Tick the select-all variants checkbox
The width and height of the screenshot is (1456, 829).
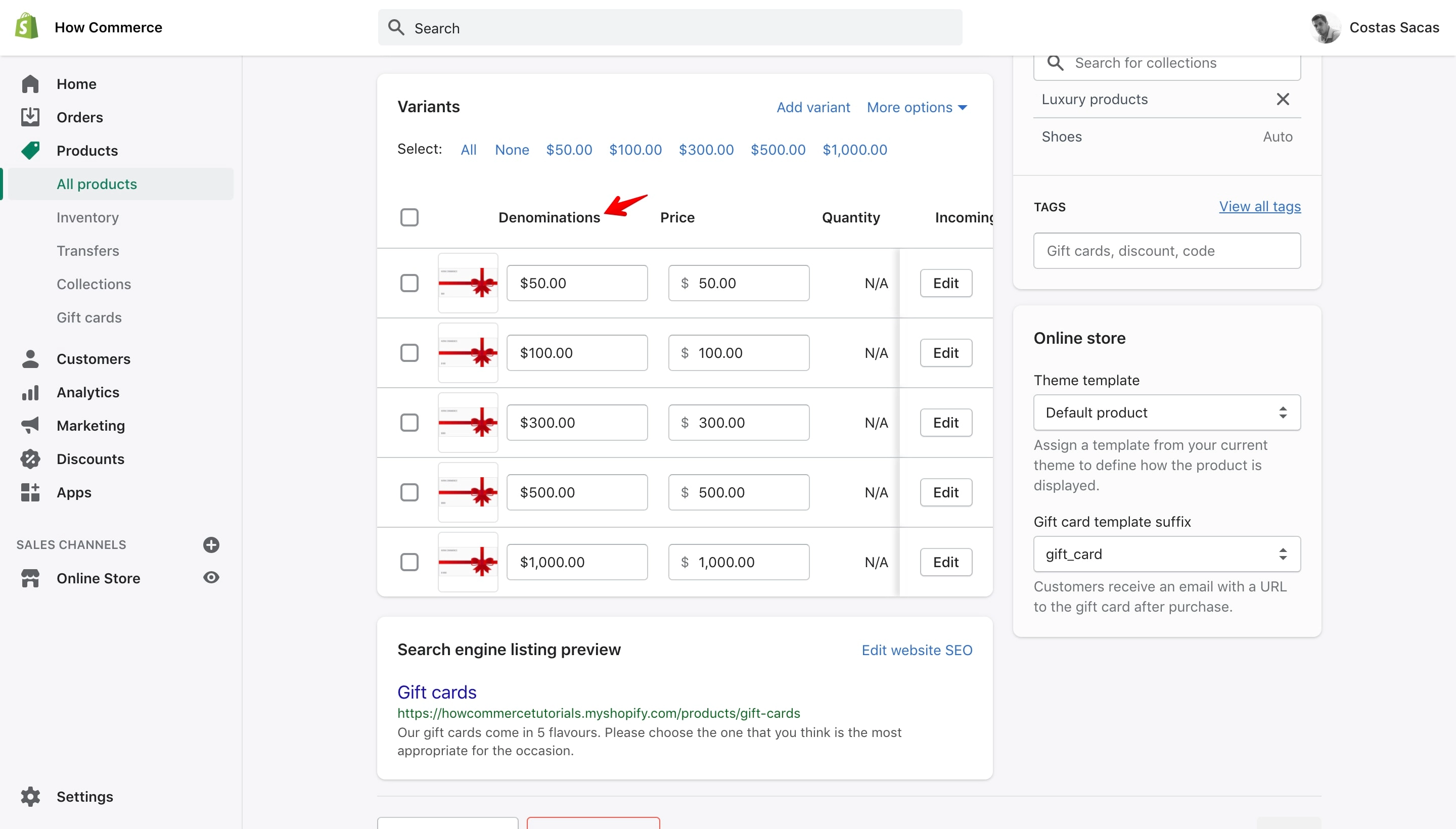[409, 217]
